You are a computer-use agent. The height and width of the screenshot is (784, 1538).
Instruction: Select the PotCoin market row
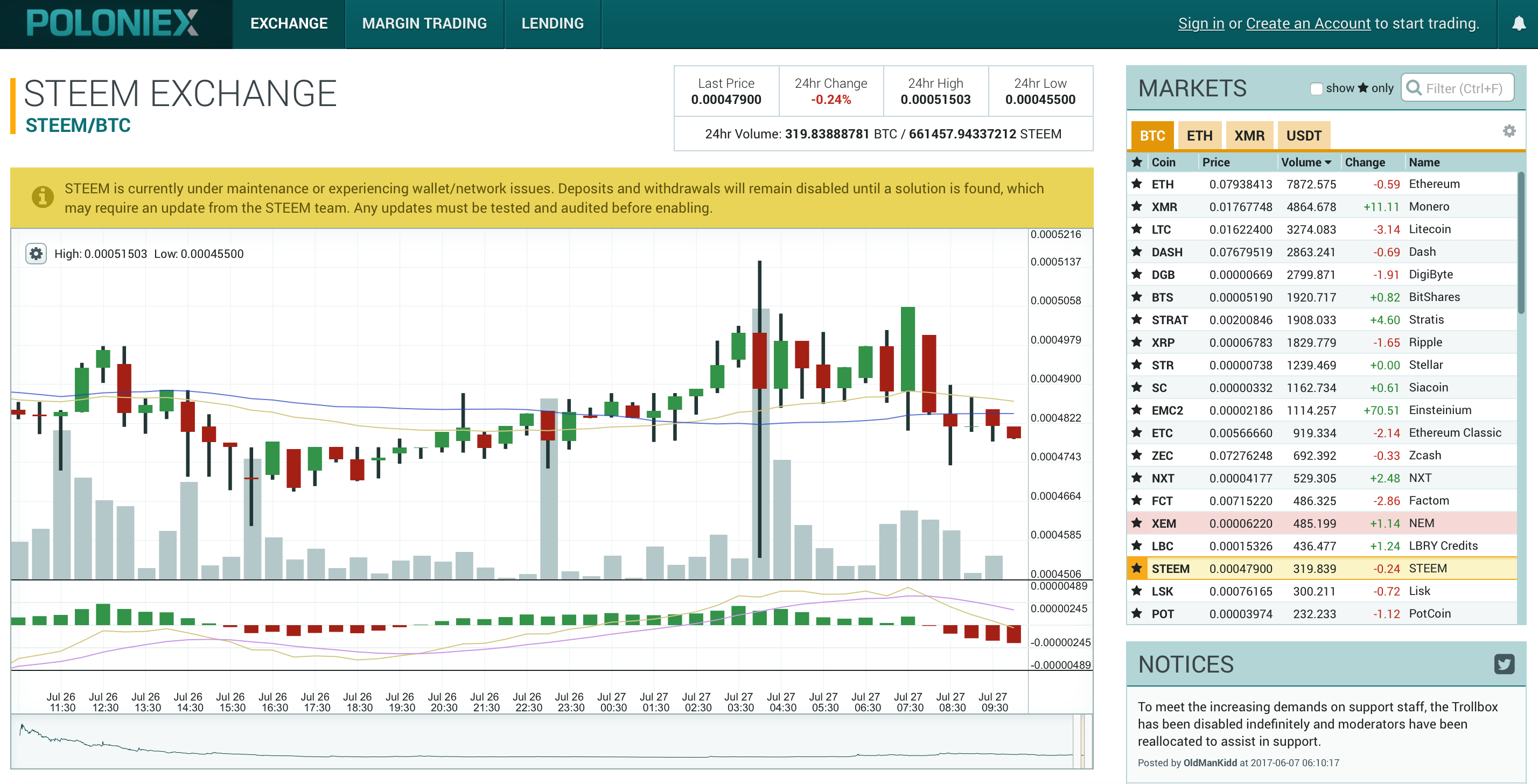coord(1322,614)
